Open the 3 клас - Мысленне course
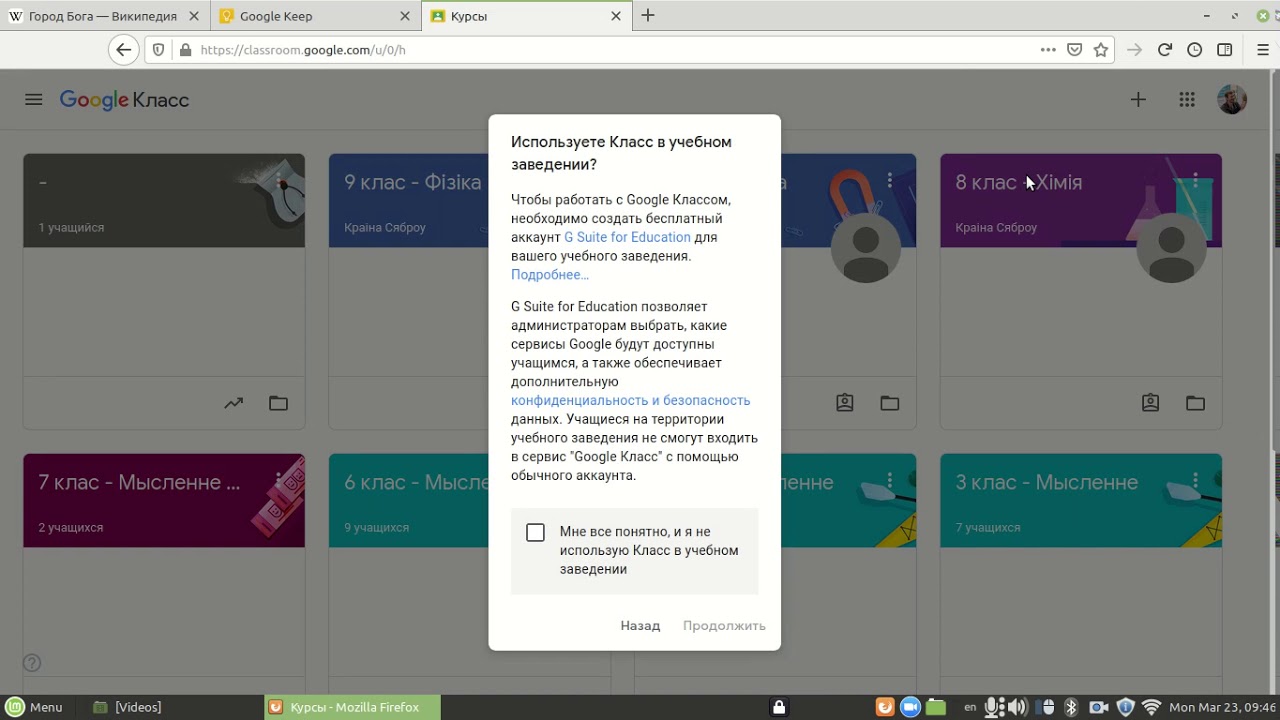 [x=1046, y=482]
